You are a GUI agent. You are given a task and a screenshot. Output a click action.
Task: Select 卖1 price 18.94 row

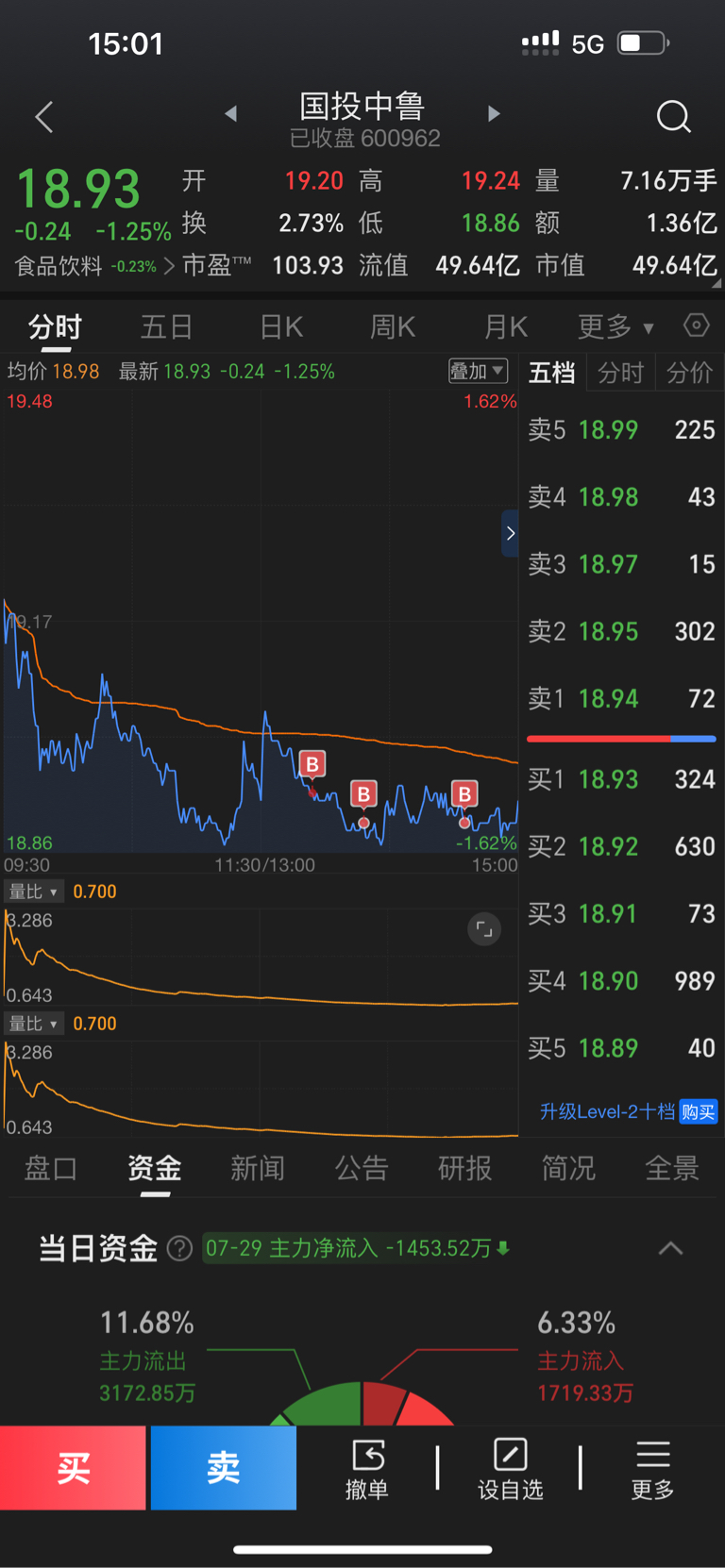coord(622,698)
